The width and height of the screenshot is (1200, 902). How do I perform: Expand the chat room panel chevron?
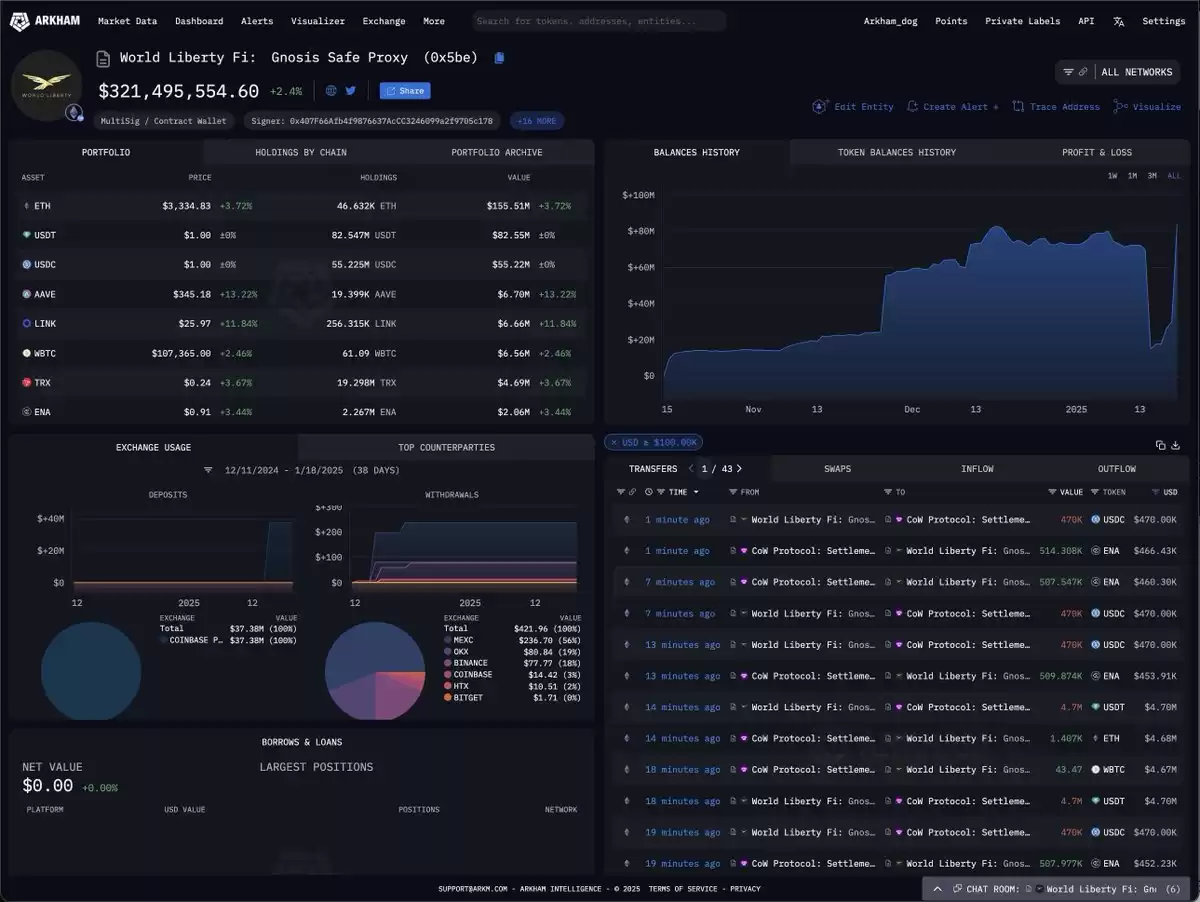pos(937,888)
